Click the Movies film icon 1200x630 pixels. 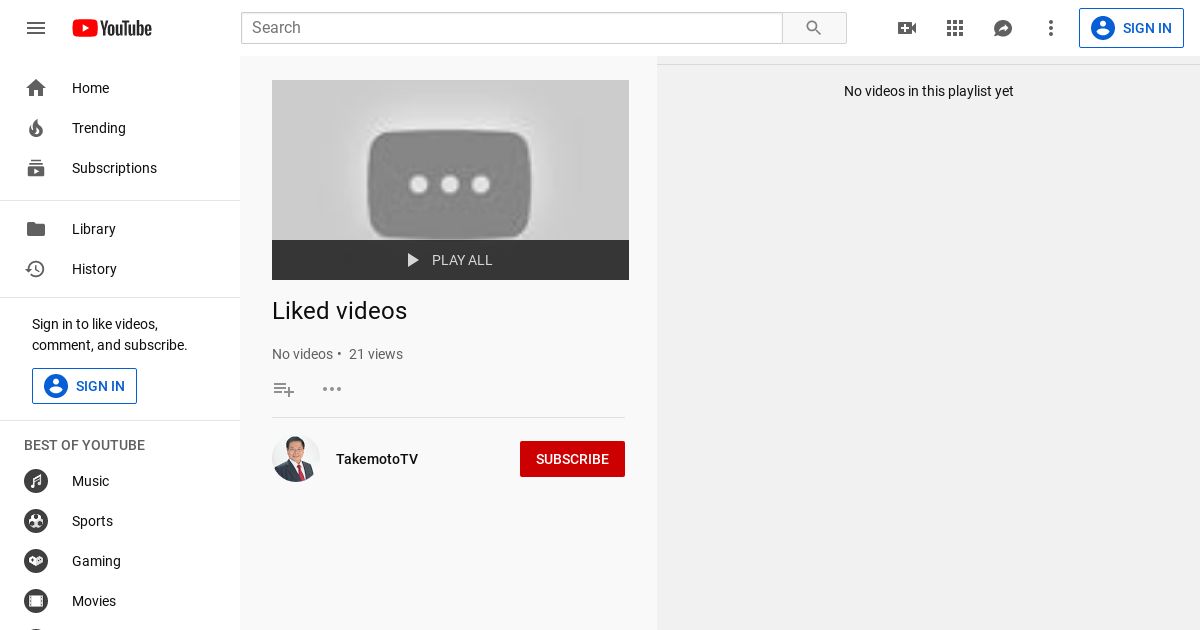[x=36, y=601]
